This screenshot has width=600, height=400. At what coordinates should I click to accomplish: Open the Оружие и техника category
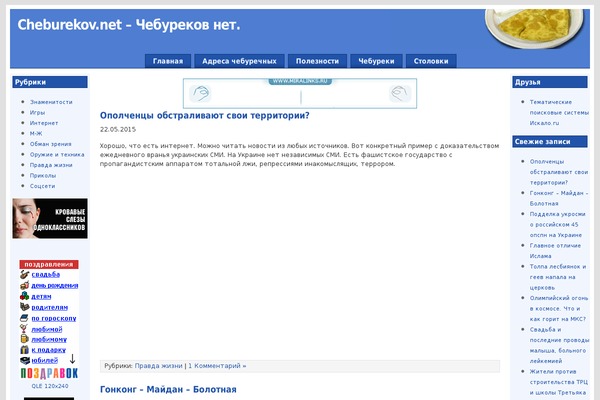point(57,155)
